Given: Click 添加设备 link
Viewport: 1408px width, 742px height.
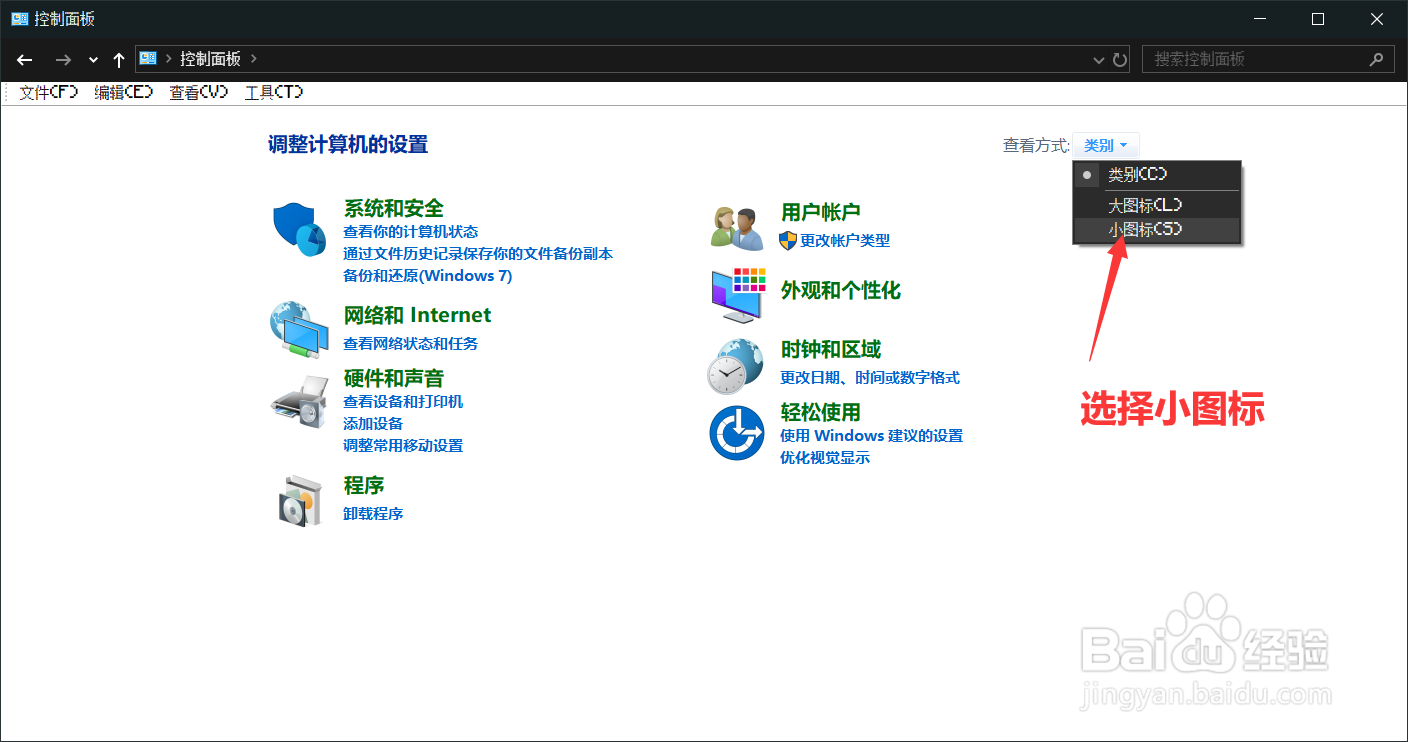Looking at the screenshot, I should click(x=373, y=424).
